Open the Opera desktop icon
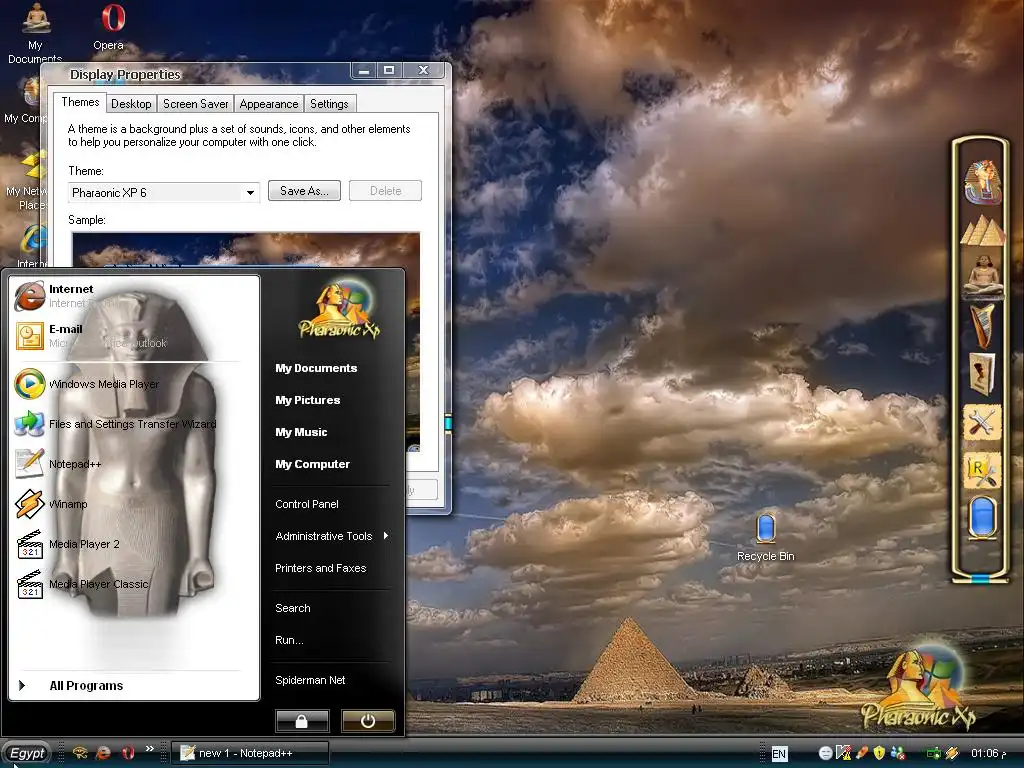The height and width of the screenshot is (768, 1024). click(x=110, y=27)
